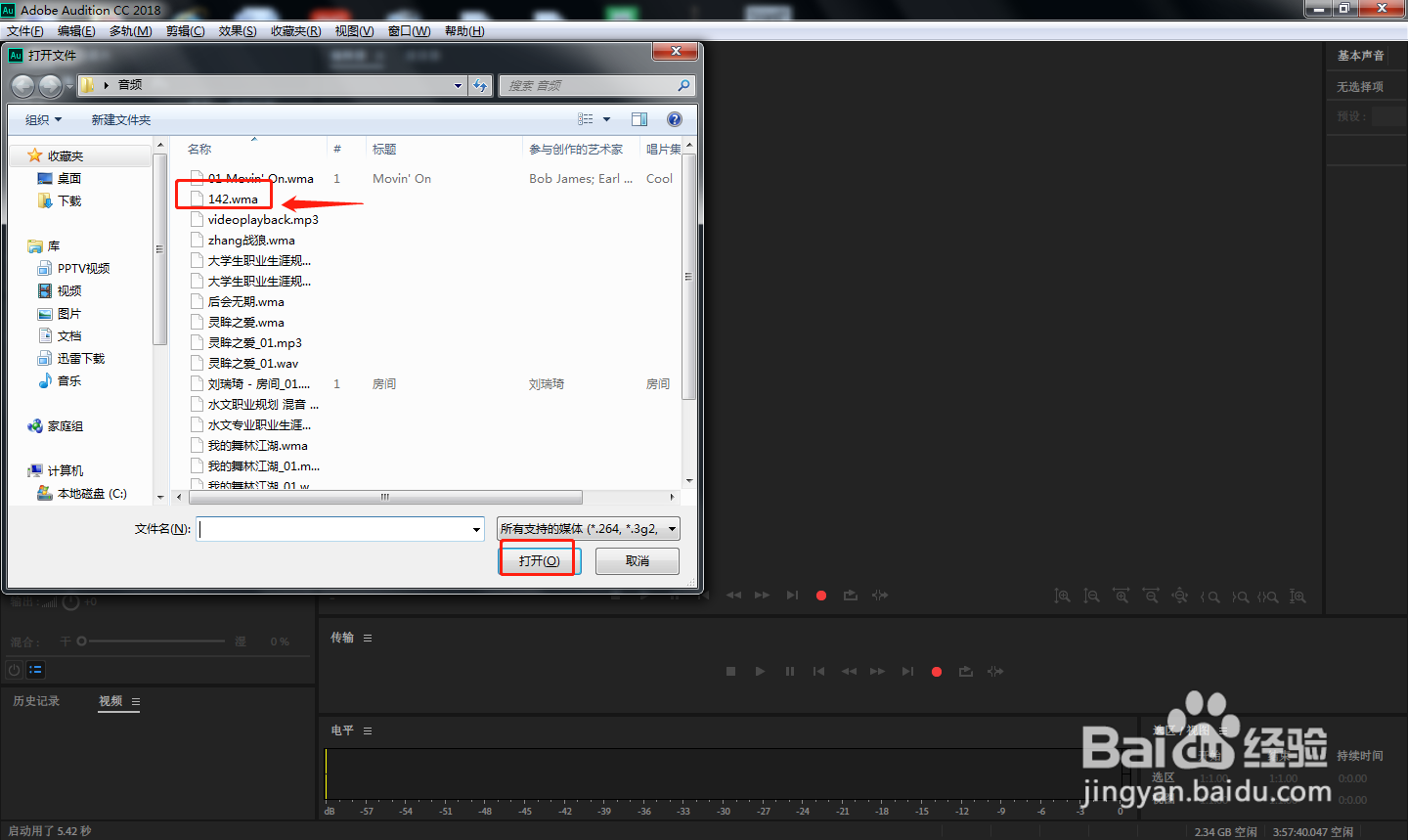The height and width of the screenshot is (840, 1408).
Task: Open the 传输 panel menu icon
Action: pyautogui.click(x=368, y=638)
